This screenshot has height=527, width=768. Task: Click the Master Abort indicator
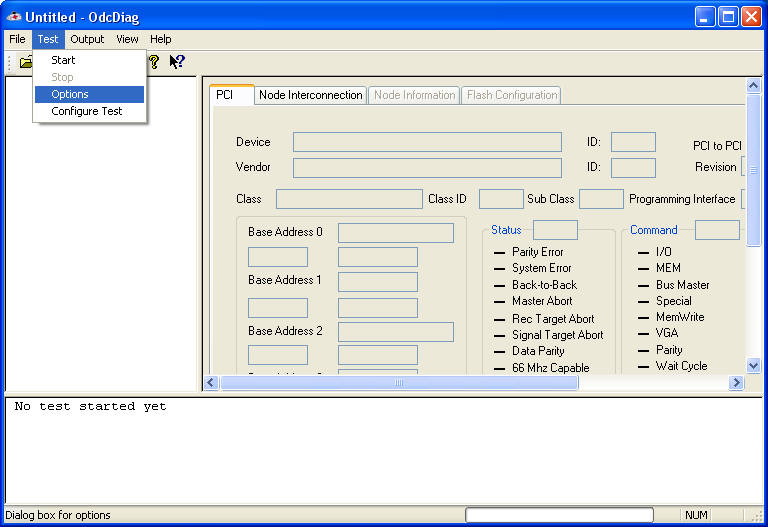pos(500,302)
